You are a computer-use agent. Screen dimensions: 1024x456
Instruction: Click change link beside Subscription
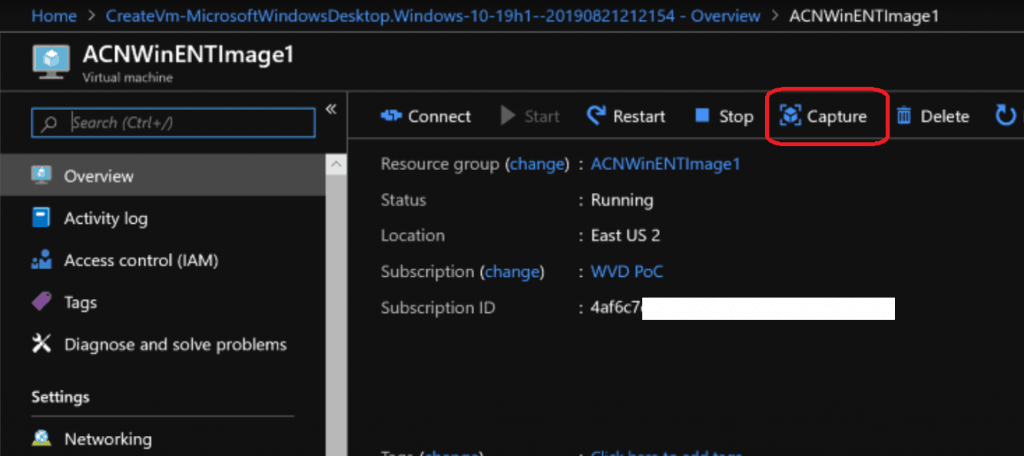[513, 272]
